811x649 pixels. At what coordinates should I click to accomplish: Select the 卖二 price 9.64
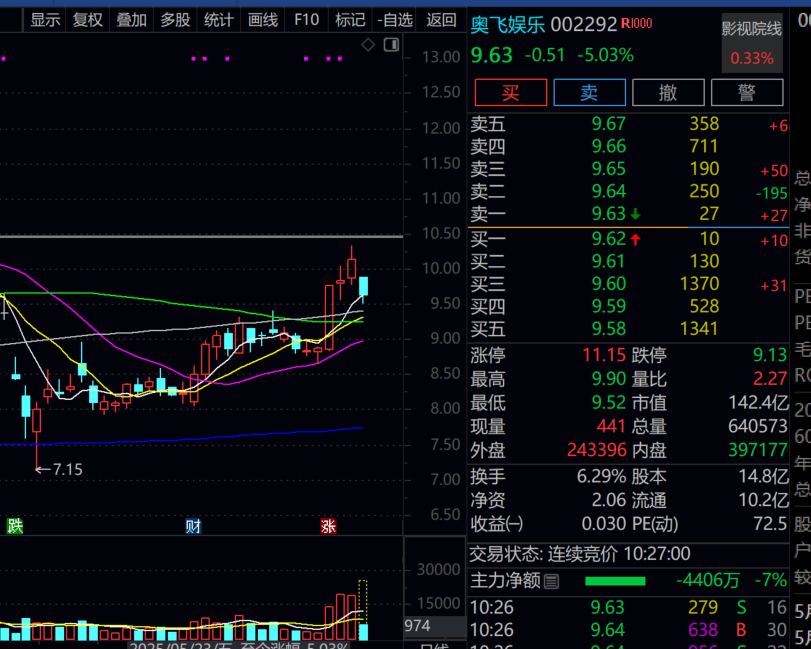(x=609, y=191)
